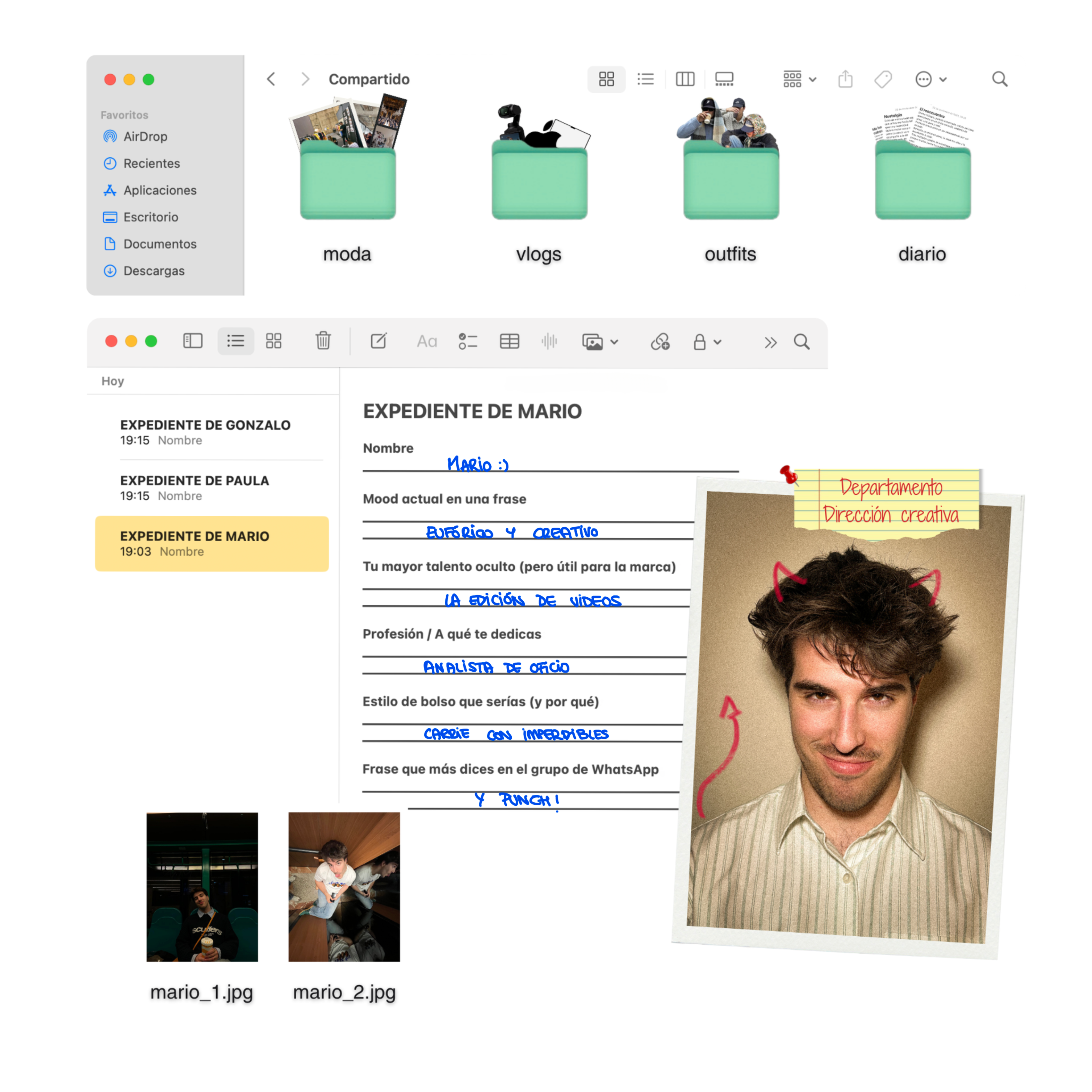
Task: Click the tag icon in Finder toolbar
Action: point(883,79)
